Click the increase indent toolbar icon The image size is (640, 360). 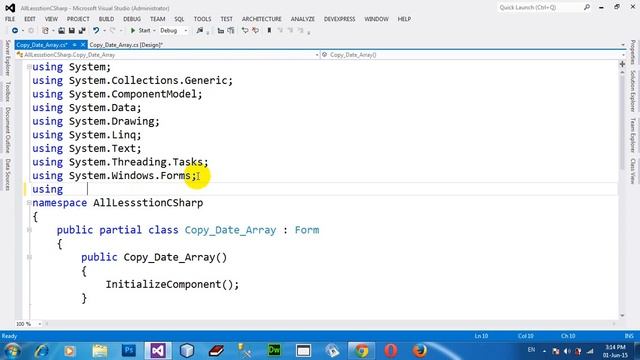pos(231,31)
